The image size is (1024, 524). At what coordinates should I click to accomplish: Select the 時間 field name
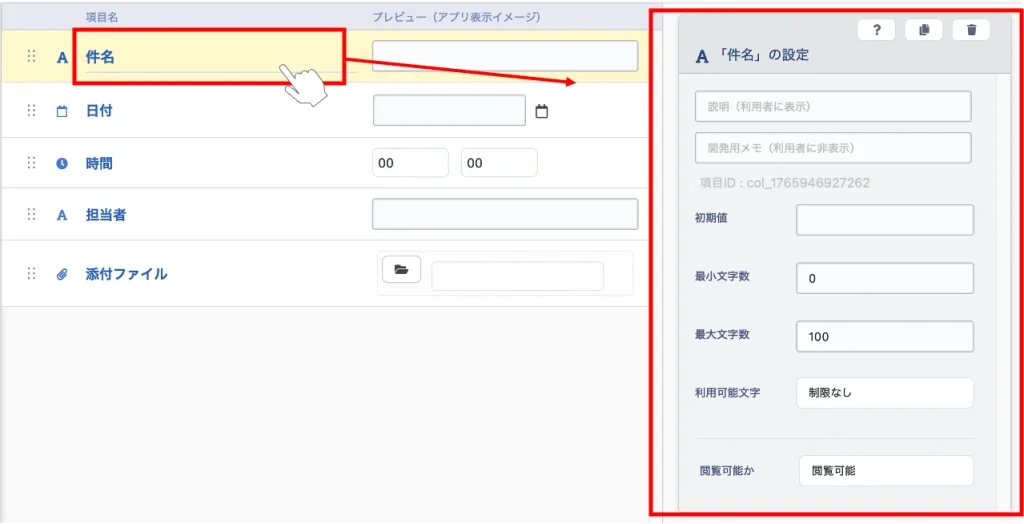[x=99, y=163]
